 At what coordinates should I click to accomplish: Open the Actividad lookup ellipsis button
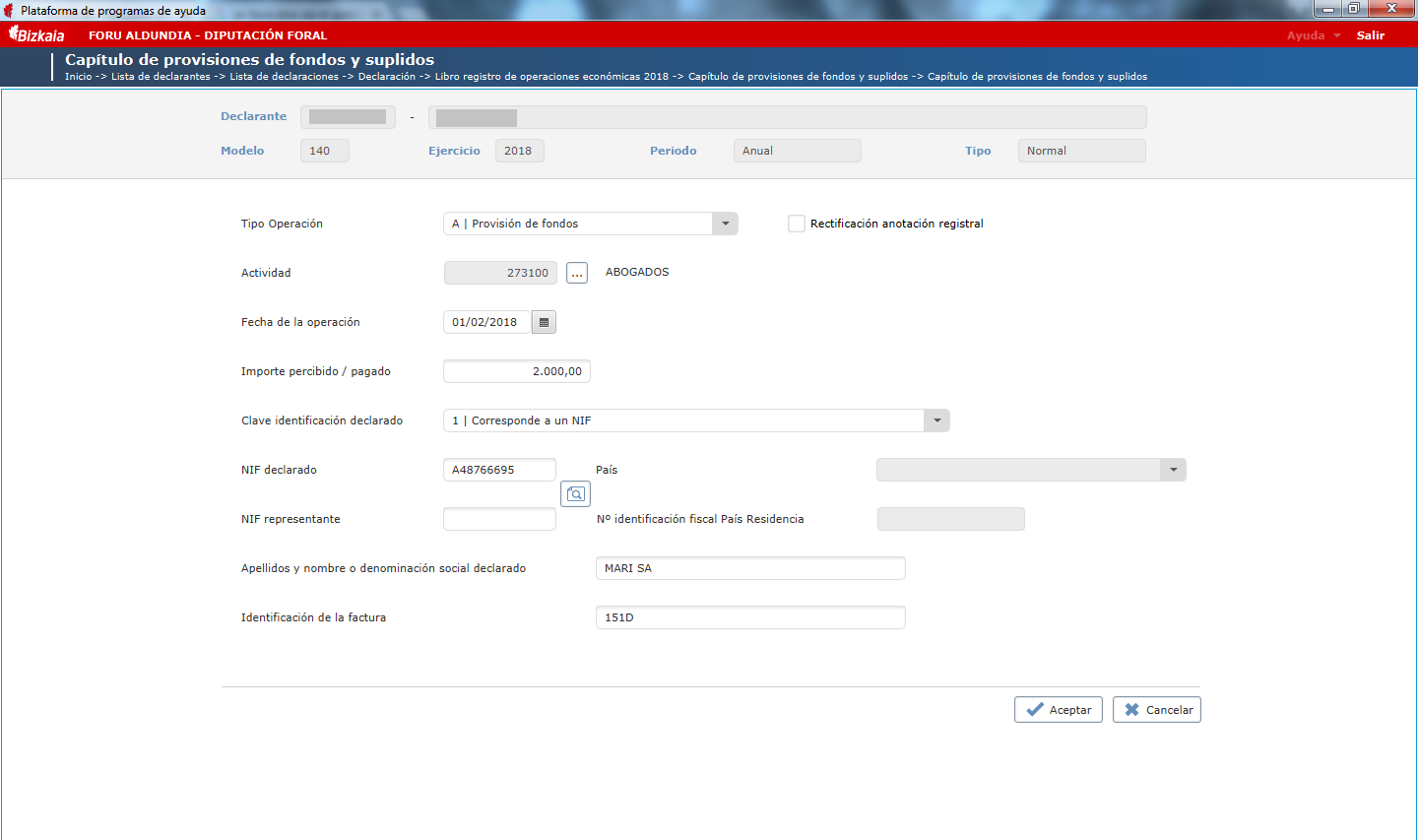(577, 273)
